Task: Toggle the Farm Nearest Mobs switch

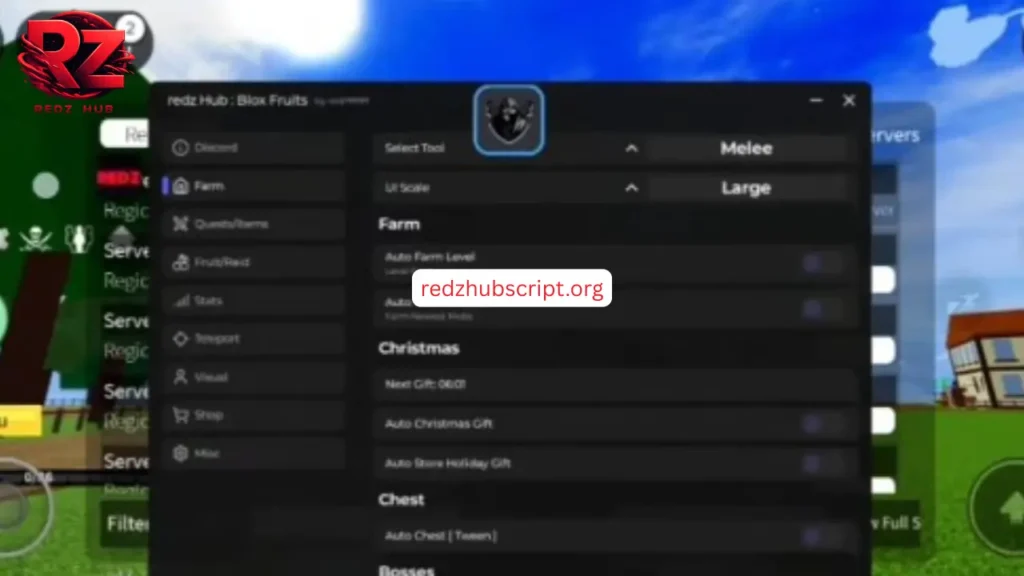Action: click(823, 309)
